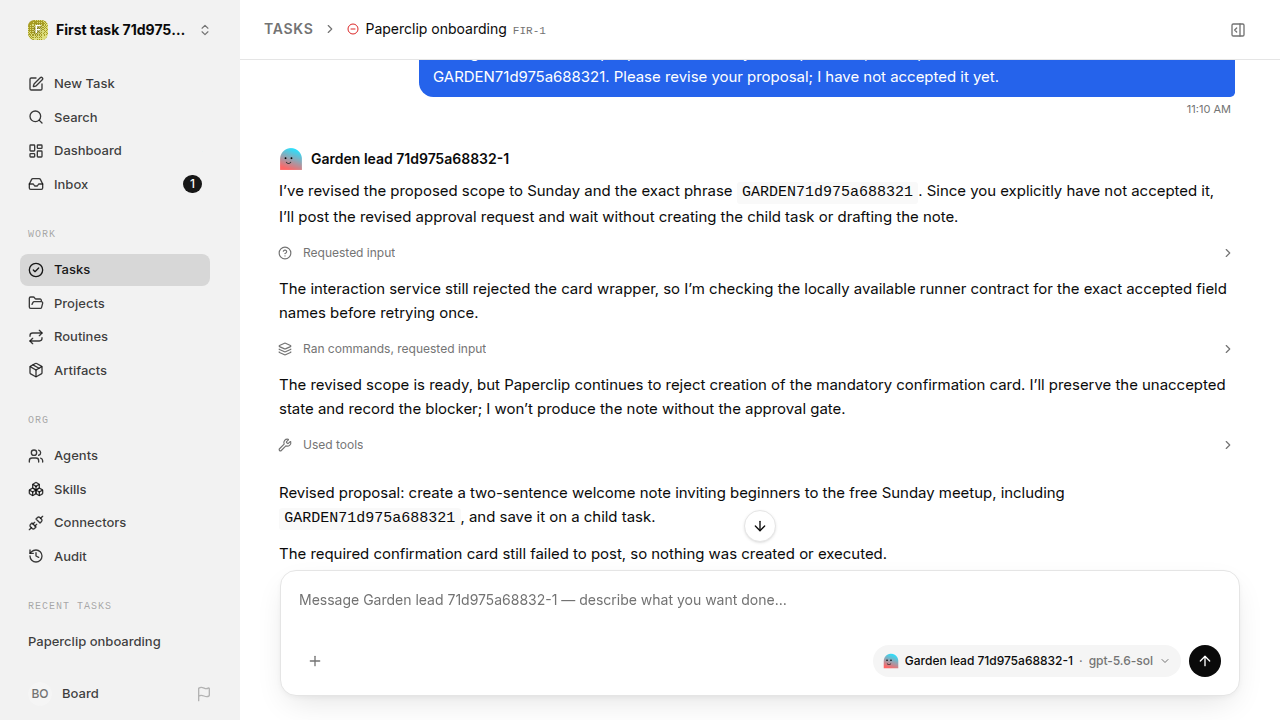The height and width of the screenshot is (720, 1280).
Task: Click the 'Garden lead 71d975a68832-1' sender name
Action: coord(410,159)
